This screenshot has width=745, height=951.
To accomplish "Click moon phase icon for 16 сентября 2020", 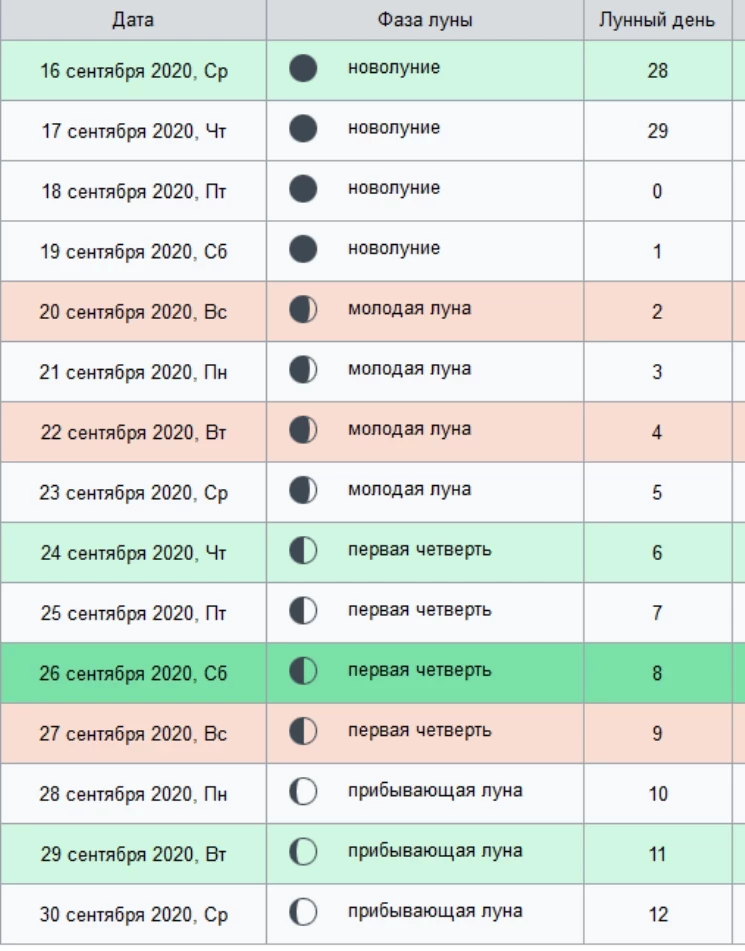I will tap(303, 69).
